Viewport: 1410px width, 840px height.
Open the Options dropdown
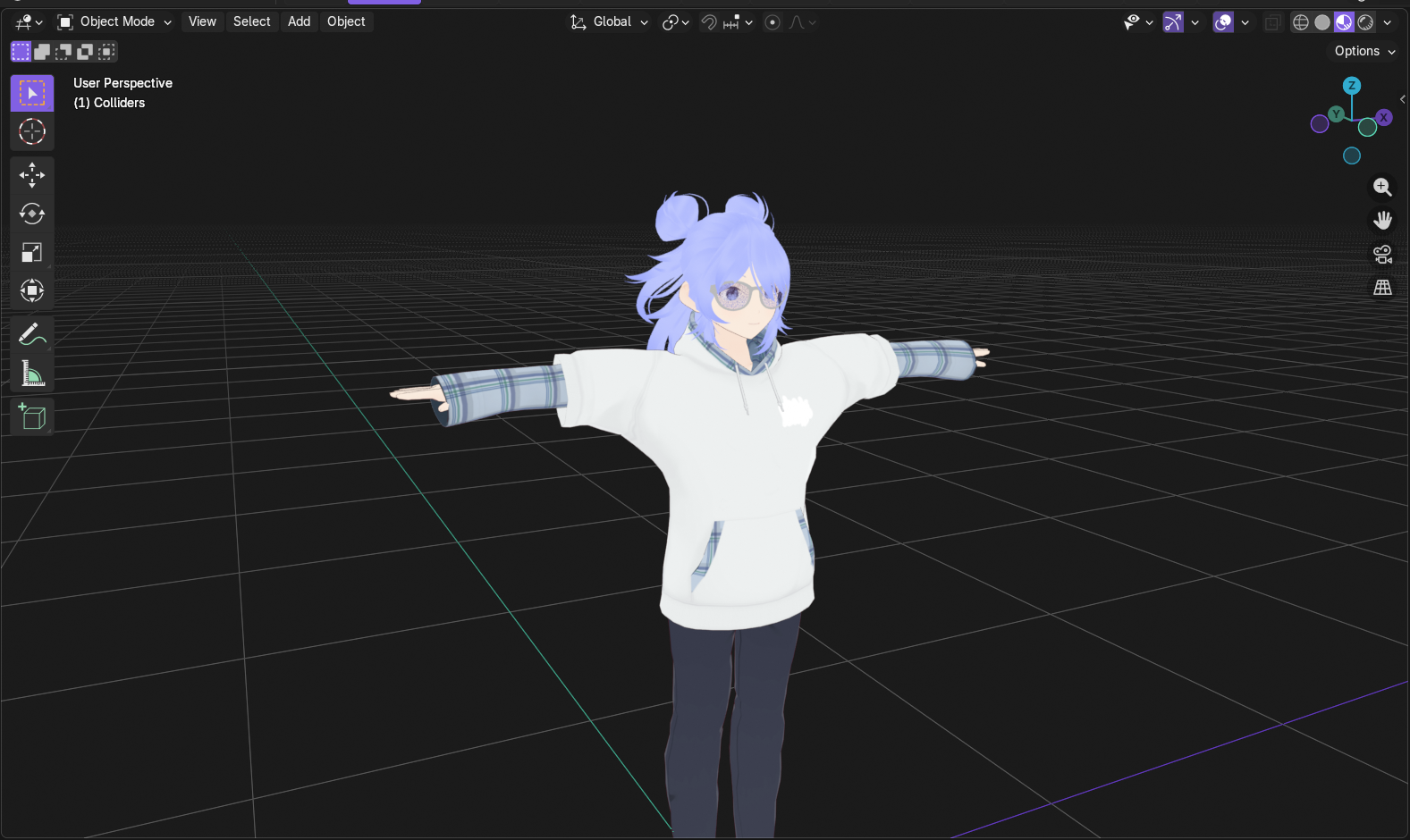click(x=1364, y=51)
